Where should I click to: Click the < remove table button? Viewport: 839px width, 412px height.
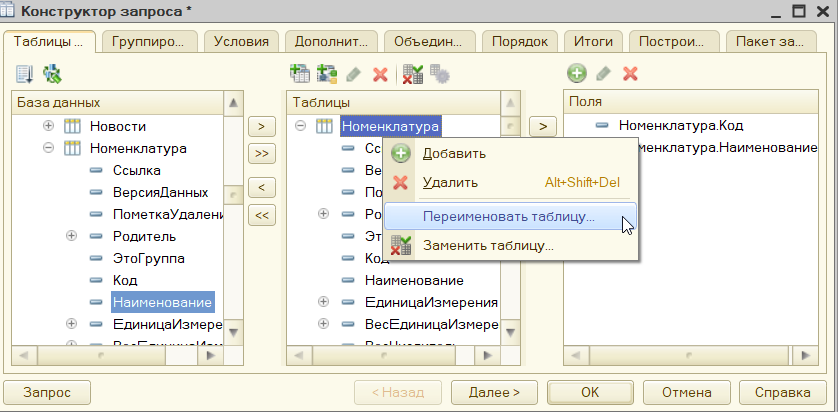click(262, 188)
